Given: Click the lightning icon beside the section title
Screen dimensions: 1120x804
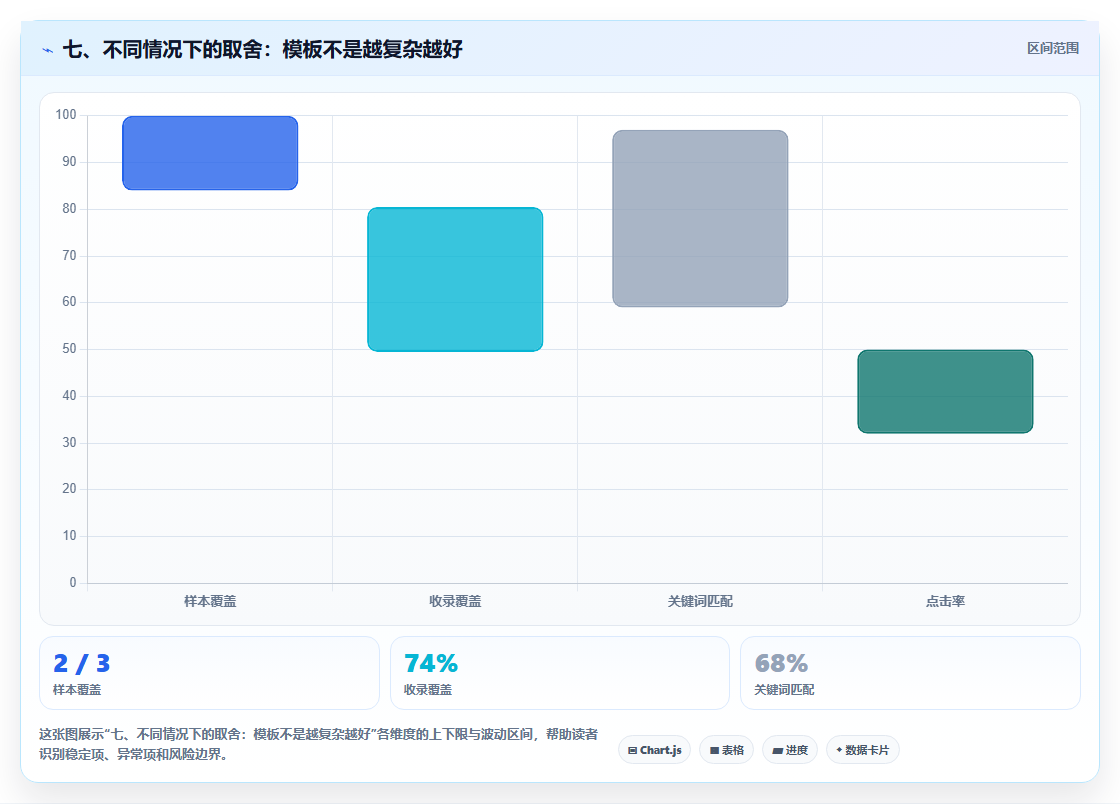Looking at the screenshot, I should point(48,50).
